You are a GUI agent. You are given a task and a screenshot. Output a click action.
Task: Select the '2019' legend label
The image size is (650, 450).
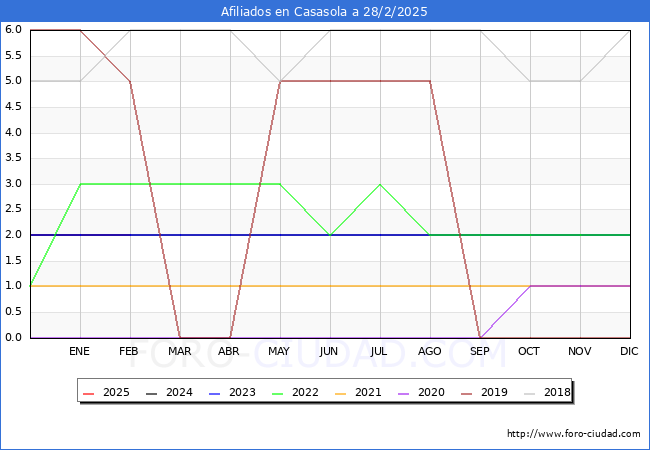(x=494, y=392)
